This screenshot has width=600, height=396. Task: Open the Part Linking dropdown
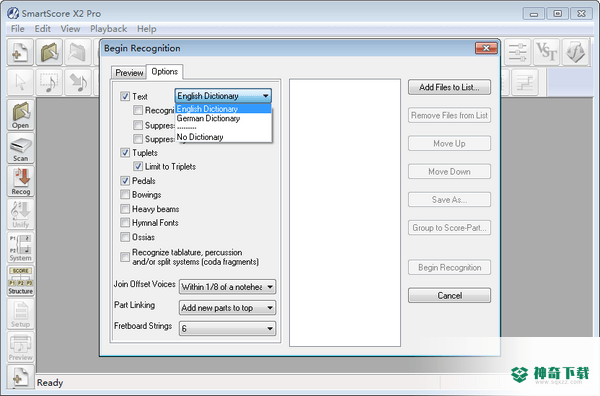(x=227, y=308)
